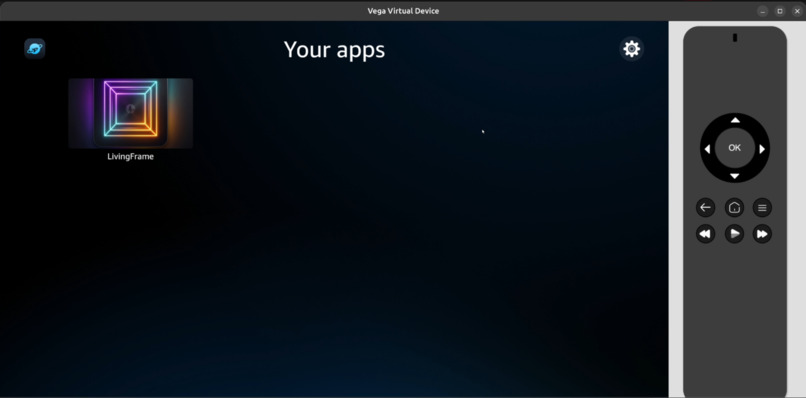
Task: Launch the LivingFrame app thumbnail
Action: (131, 113)
